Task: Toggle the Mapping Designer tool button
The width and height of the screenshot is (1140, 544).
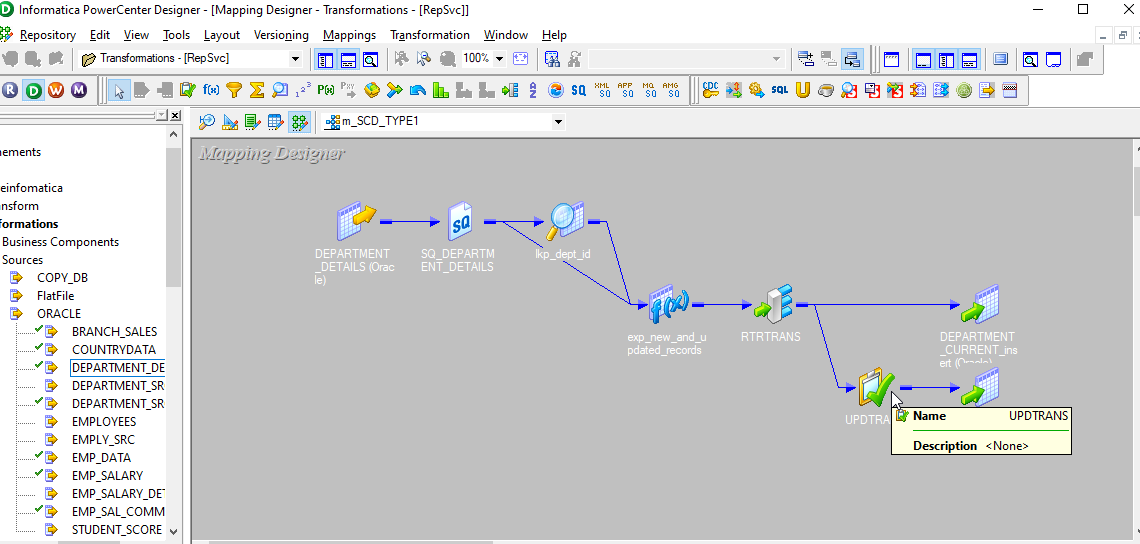Action: [x=299, y=122]
